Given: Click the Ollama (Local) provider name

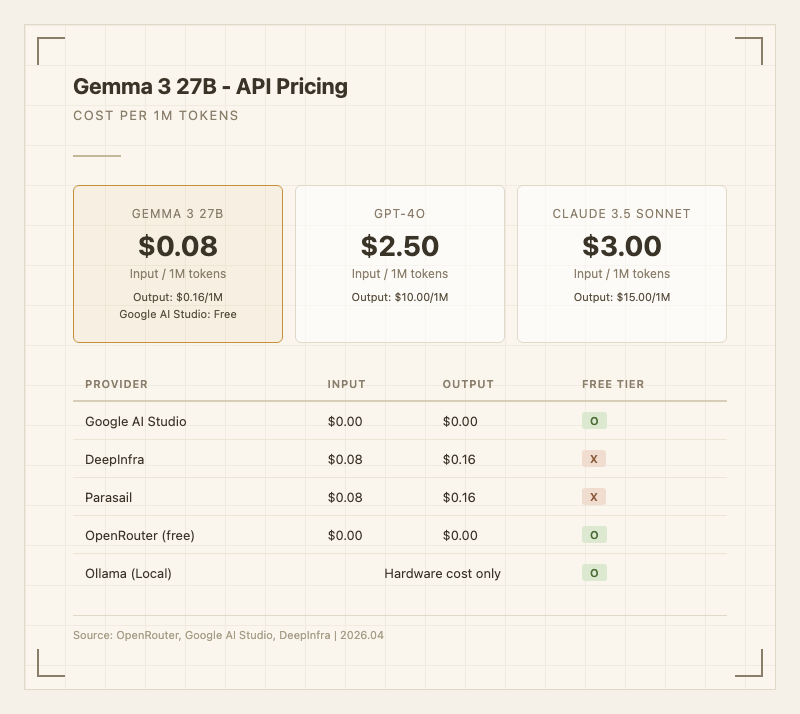Looking at the screenshot, I should 128,574.
